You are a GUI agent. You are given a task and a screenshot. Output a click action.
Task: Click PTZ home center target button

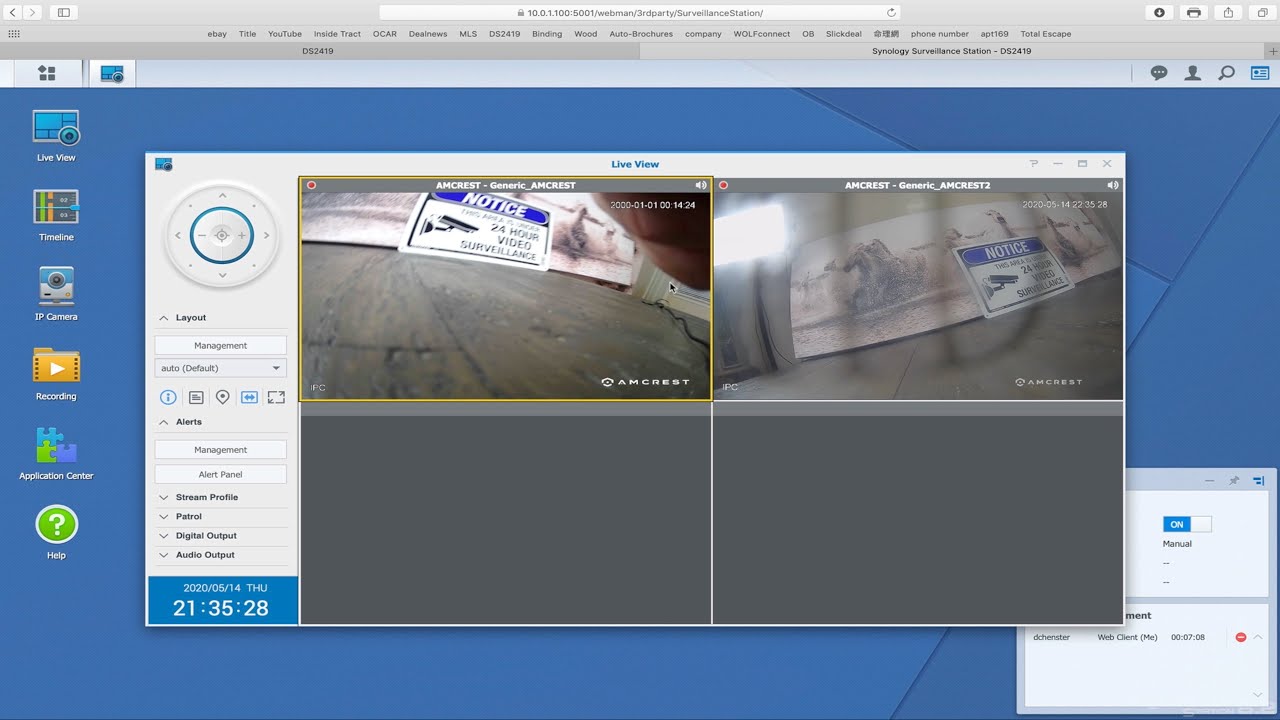(x=222, y=235)
